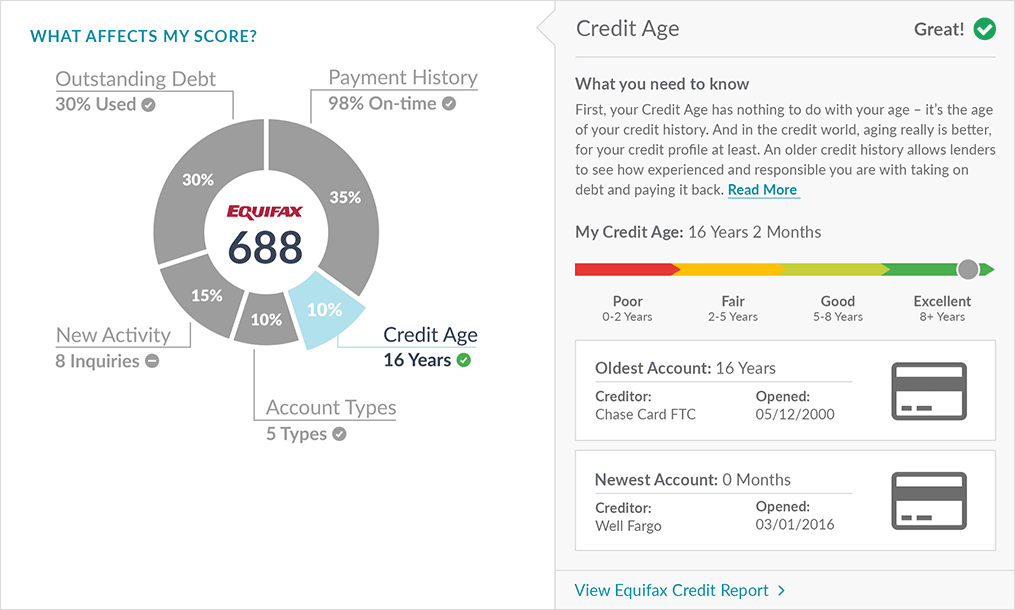Image resolution: width=1015 pixels, height=610 pixels.
Task: Click the check icon beside 30% Used
Action: tap(148, 104)
